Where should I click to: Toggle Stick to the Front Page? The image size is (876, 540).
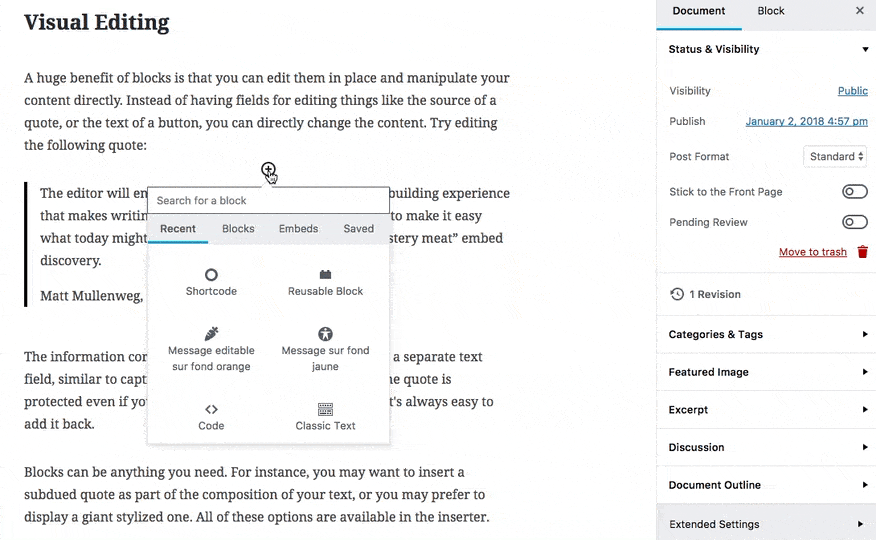coord(854,191)
